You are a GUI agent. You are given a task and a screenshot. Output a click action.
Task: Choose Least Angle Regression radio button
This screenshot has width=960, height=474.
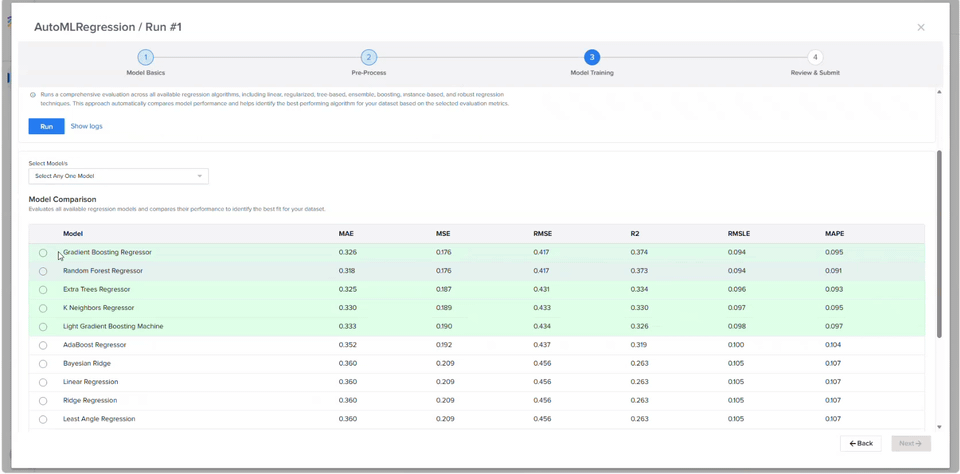tap(43, 419)
